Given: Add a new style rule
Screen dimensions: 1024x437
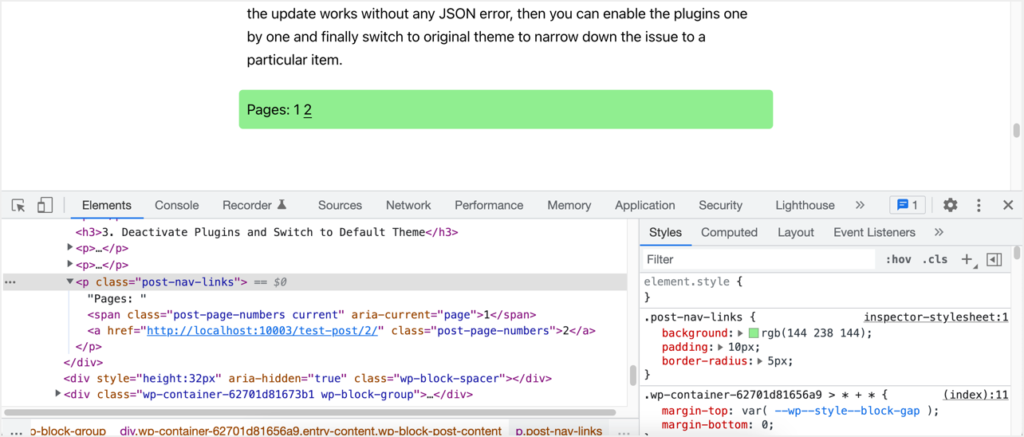Looking at the screenshot, I should [967, 259].
